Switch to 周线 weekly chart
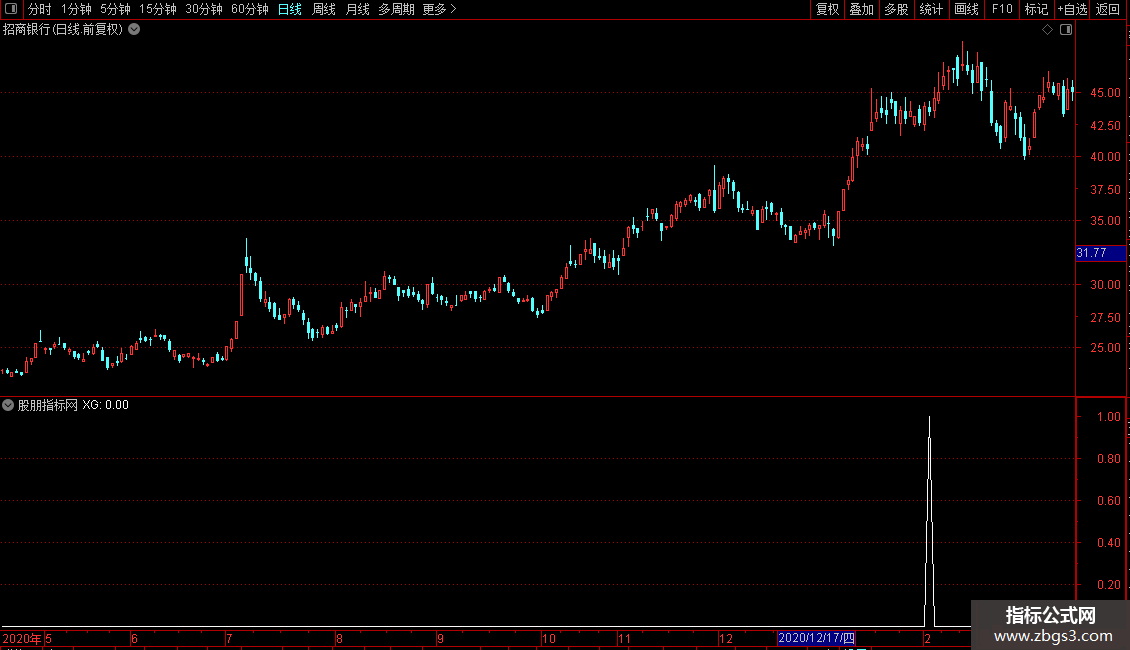 coord(324,9)
